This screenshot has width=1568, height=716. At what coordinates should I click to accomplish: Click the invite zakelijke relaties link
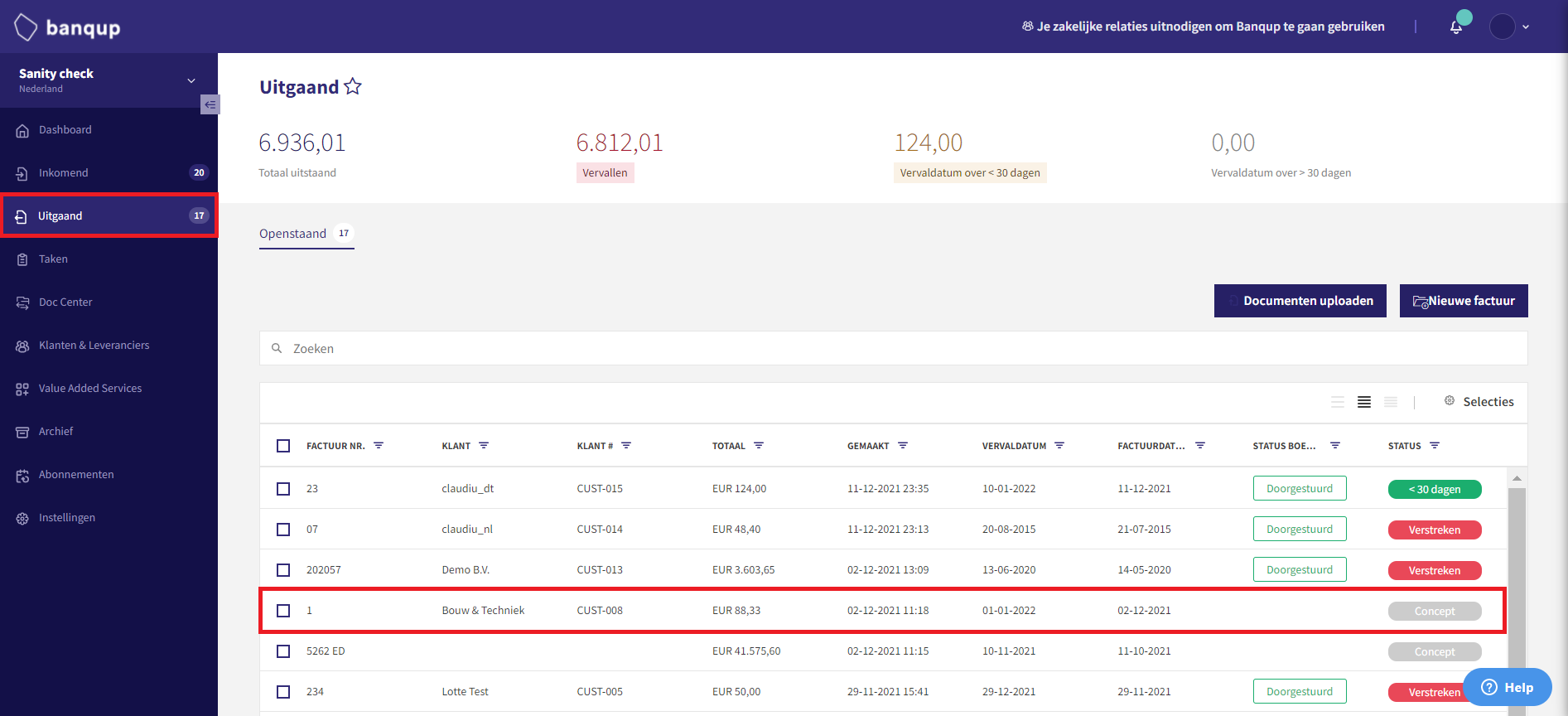coord(1203,27)
